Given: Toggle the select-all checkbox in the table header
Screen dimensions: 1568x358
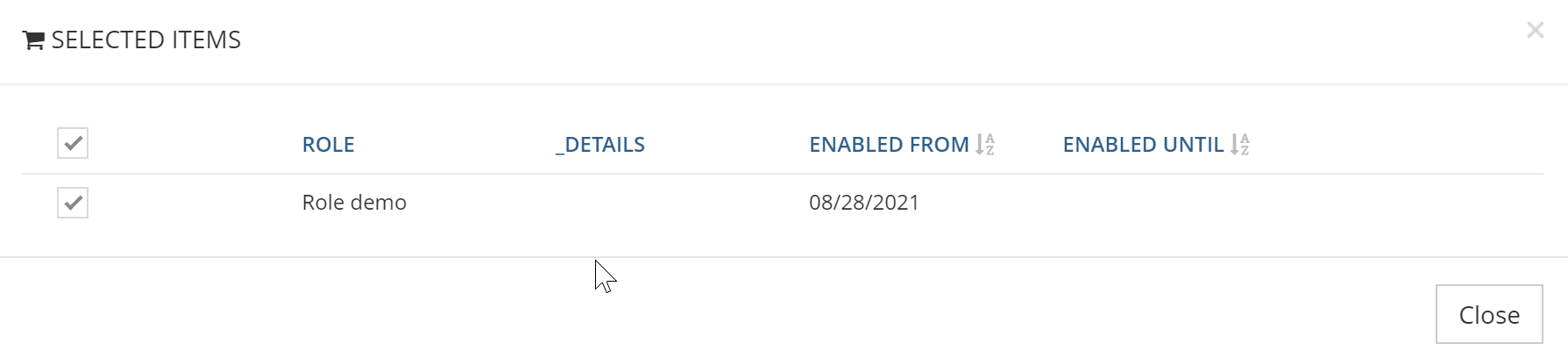Looking at the screenshot, I should (73, 143).
